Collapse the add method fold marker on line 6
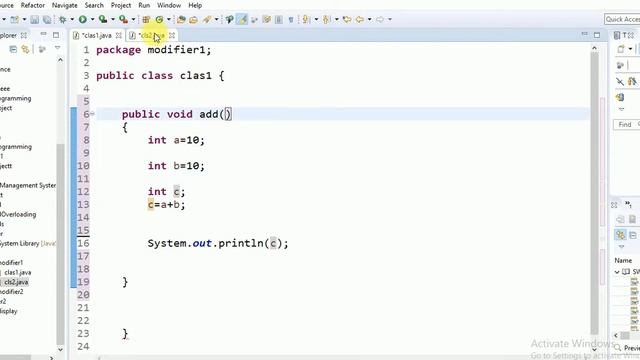This screenshot has width=640, height=360. coord(92,114)
